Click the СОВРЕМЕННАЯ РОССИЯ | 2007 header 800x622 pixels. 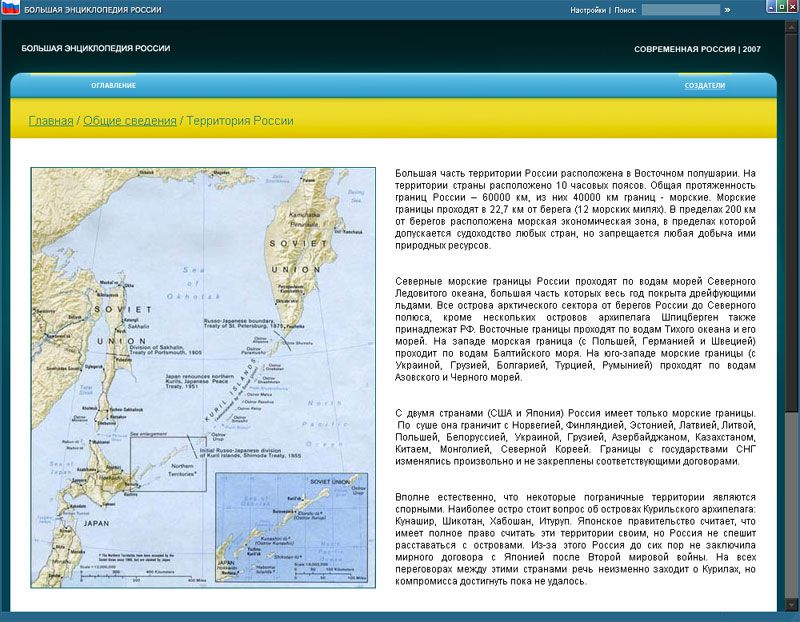pos(697,49)
